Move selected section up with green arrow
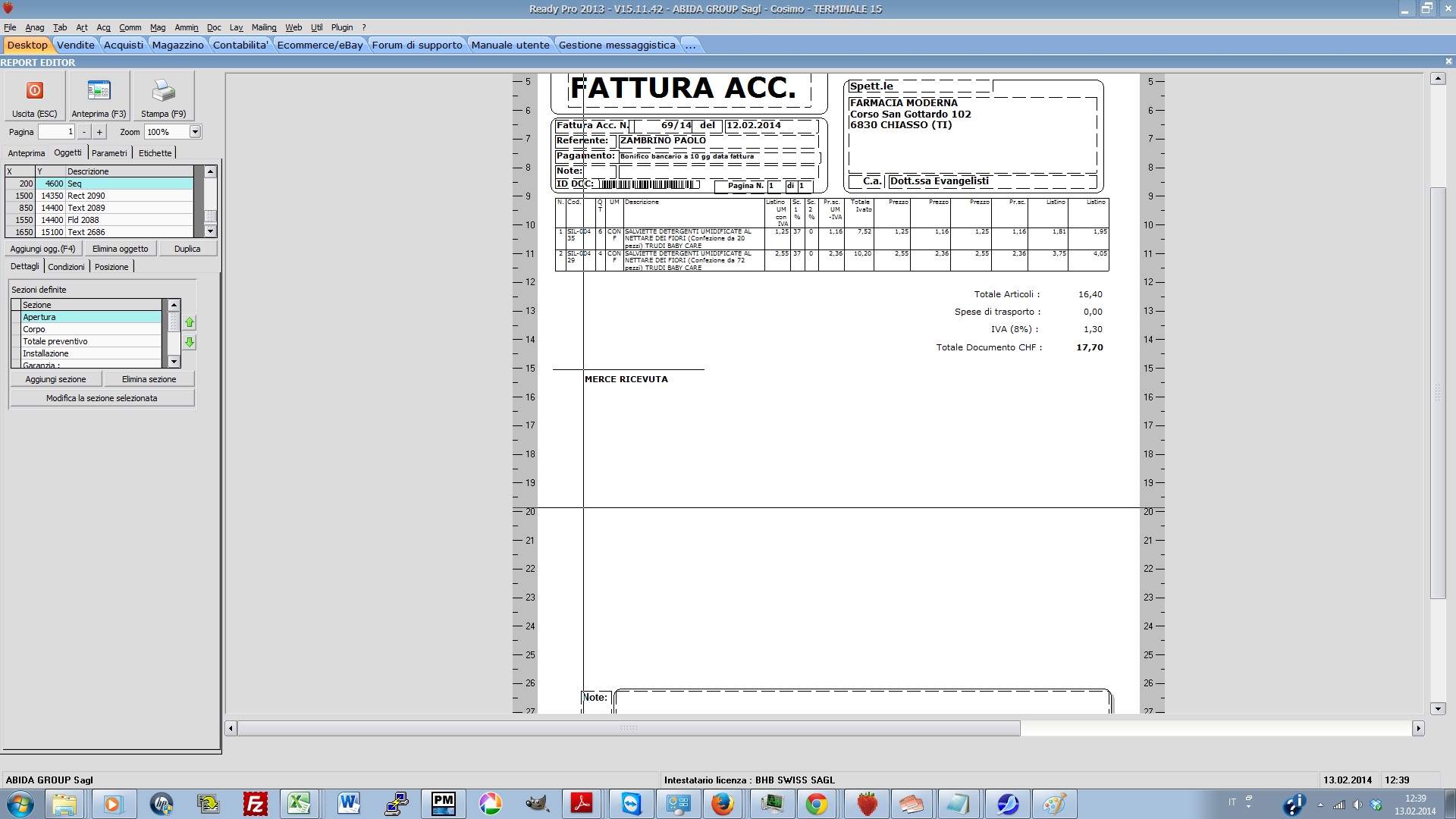Image resolution: width=1456 pixels, height=819 pixels. click(x=190, y=323)
